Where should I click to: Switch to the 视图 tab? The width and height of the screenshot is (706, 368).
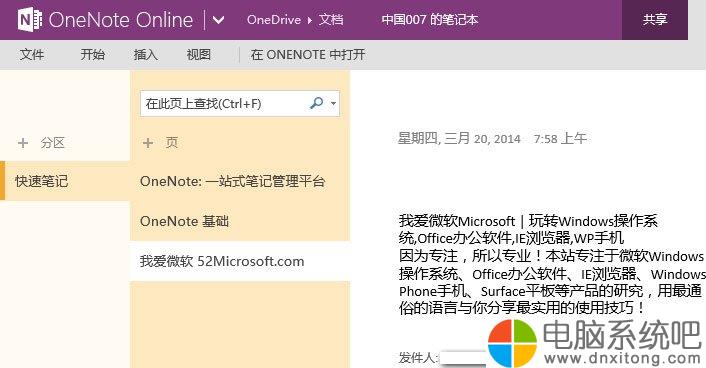(199, 55)
